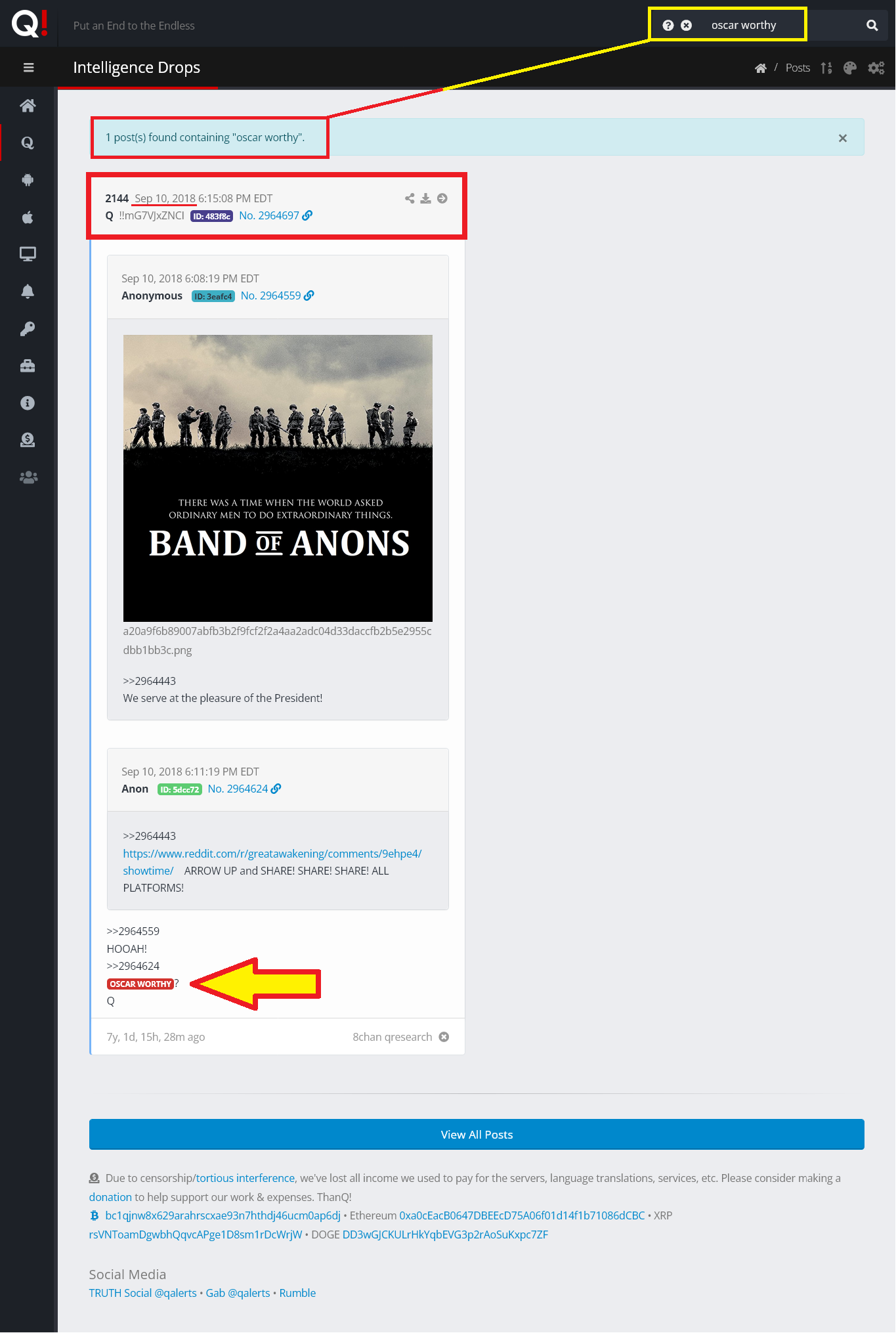
Task: Dismiss the search results notice
Action: click(x=843, y=138)
